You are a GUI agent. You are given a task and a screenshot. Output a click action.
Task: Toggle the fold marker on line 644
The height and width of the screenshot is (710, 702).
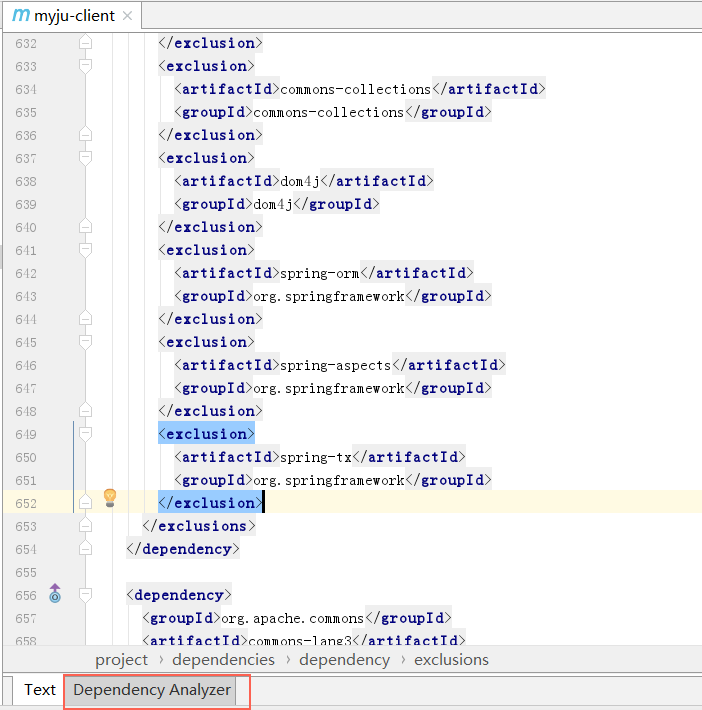point(85,318)
